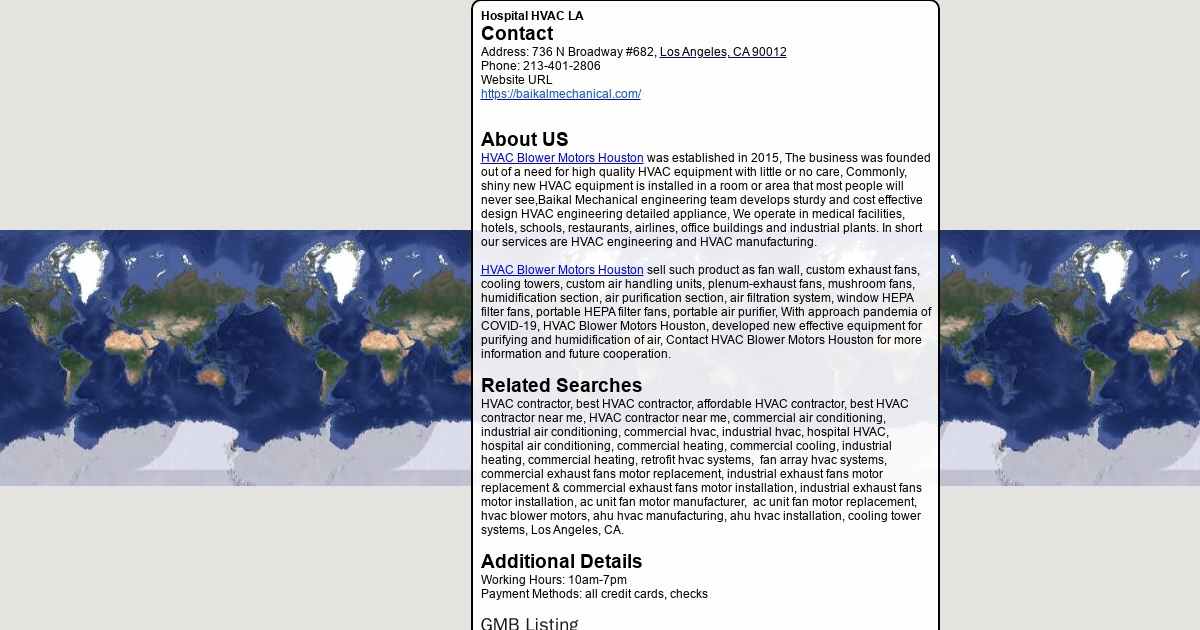The width and height of the screenshot is (1200, 630).
Task: Click the Related Searches heading
Action: coord(561,386)
